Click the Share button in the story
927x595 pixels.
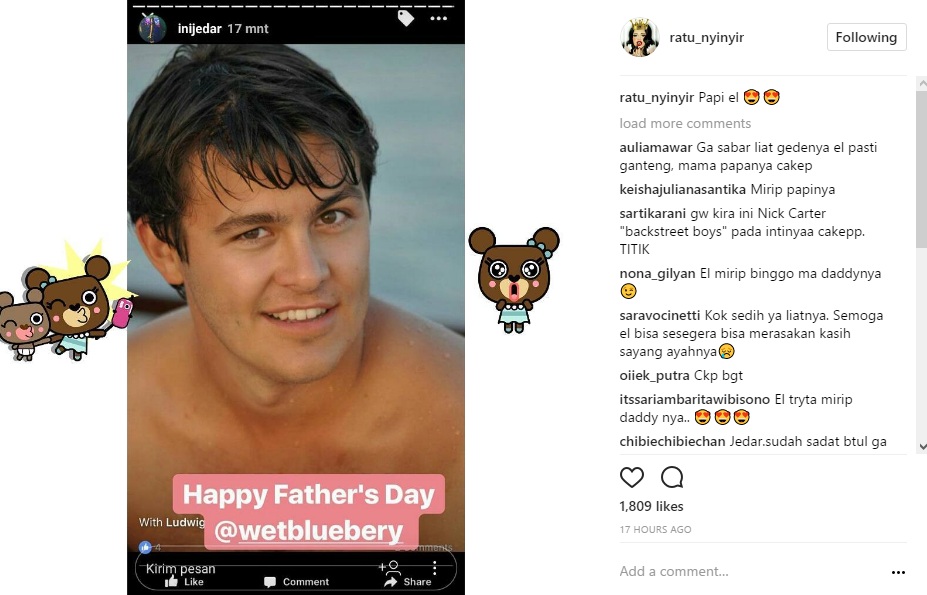pyautogui.click(x=408, y=581)
